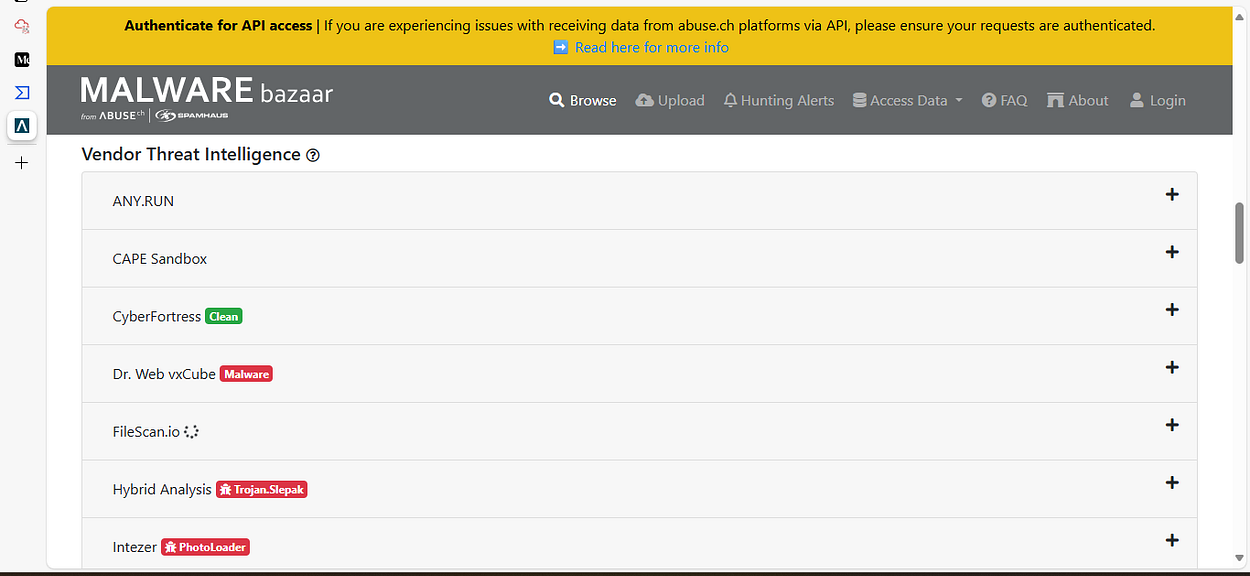Screen dimensions: 1250x576
Task: Open the blue sigma sidebar tab
Action: (22, 92)
